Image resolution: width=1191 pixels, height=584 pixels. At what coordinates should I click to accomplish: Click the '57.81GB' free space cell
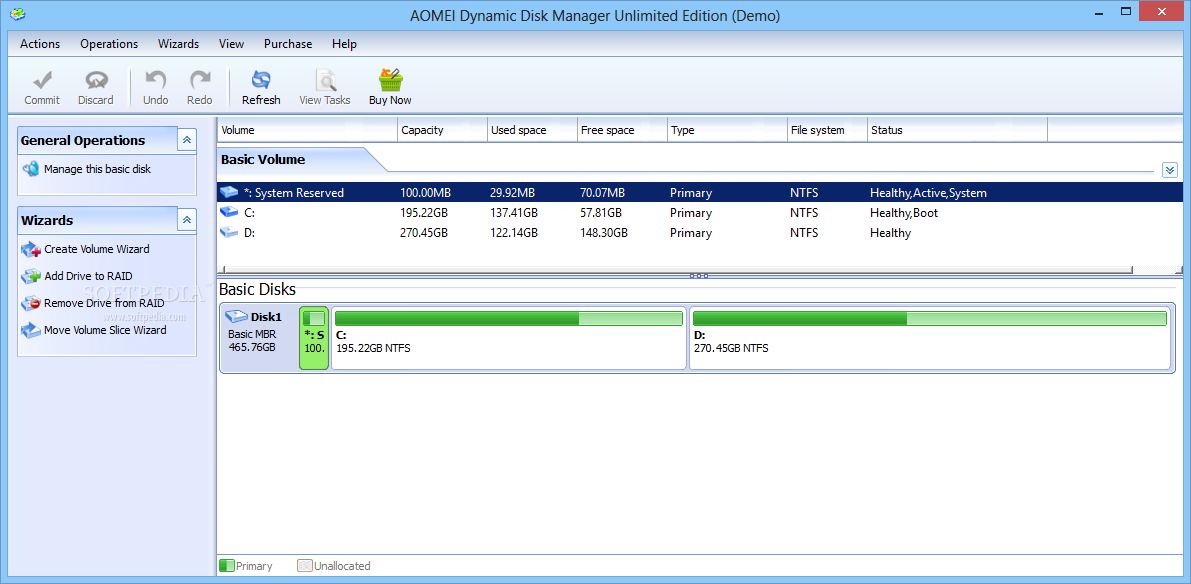click(x=601, y=213)
